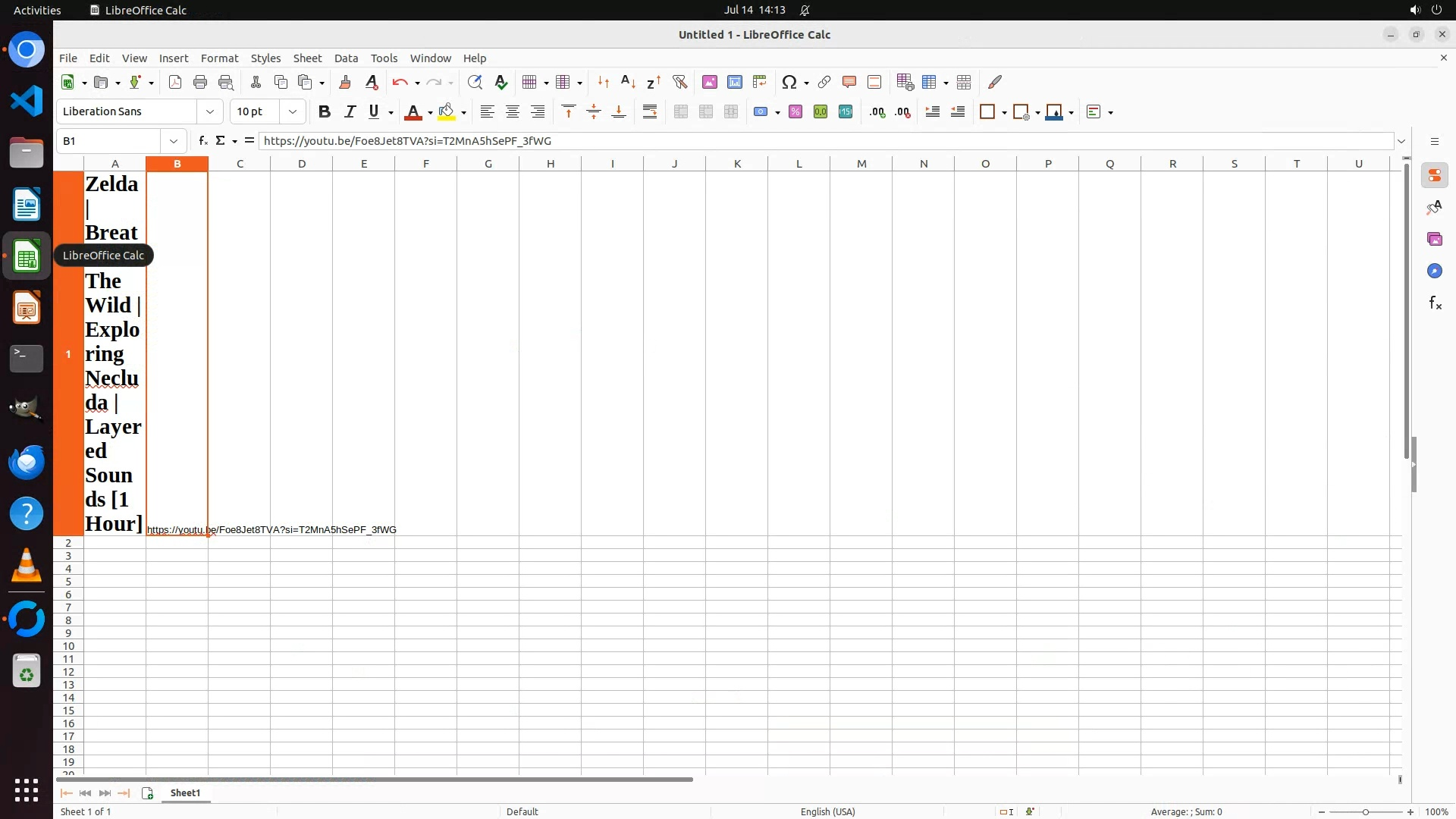
Task: Open the Sidebar Navigator panel icon
Action: pos(1434,271)
